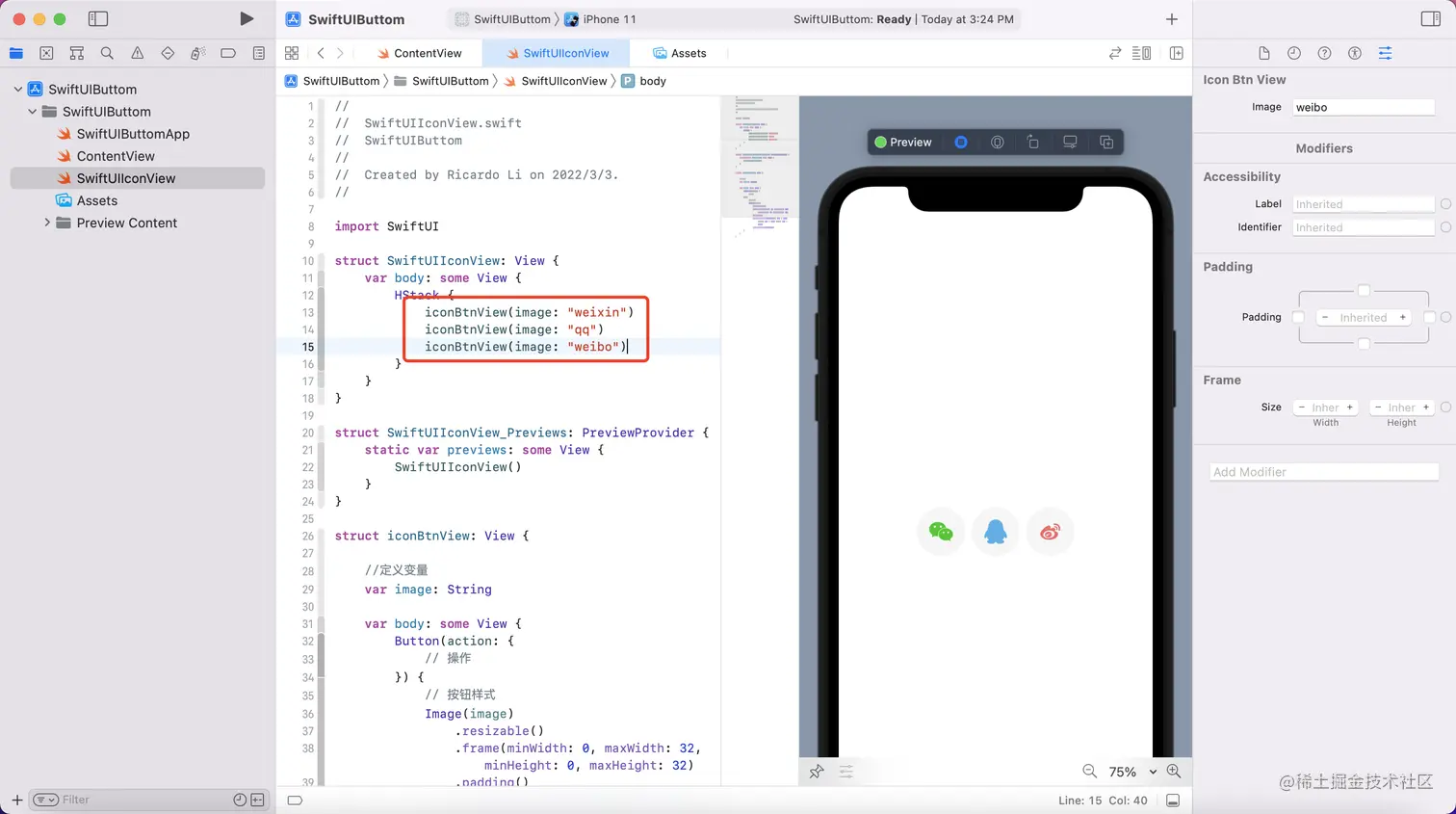Image resolution: width=1456 pixels, height=814 pixels.
Task: Open the File inspector document icon
Action: click(1265, 53)
